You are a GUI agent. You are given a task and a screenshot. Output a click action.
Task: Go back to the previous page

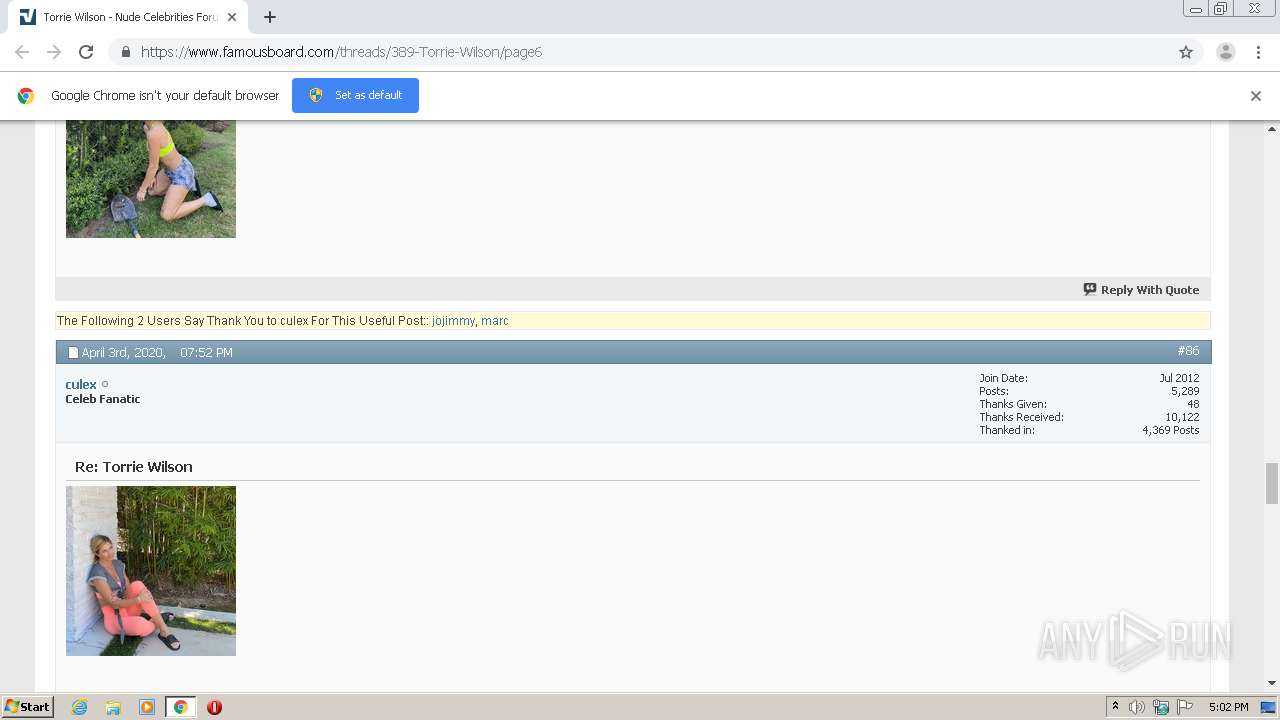pos(22,52)
